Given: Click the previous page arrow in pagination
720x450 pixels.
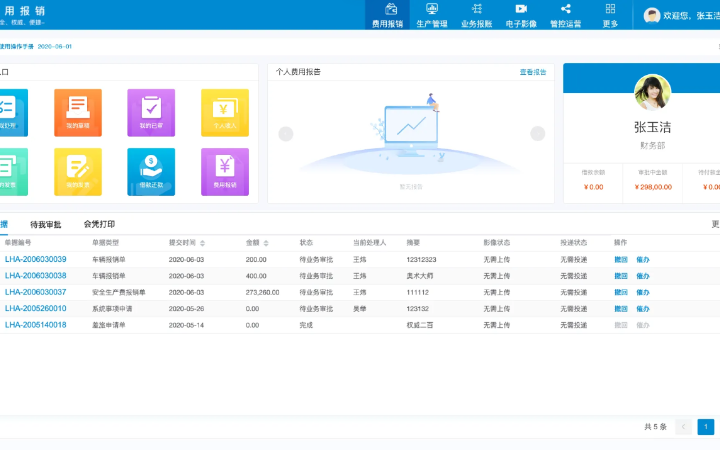Looking at the screenshot, I should coord(683,427).
